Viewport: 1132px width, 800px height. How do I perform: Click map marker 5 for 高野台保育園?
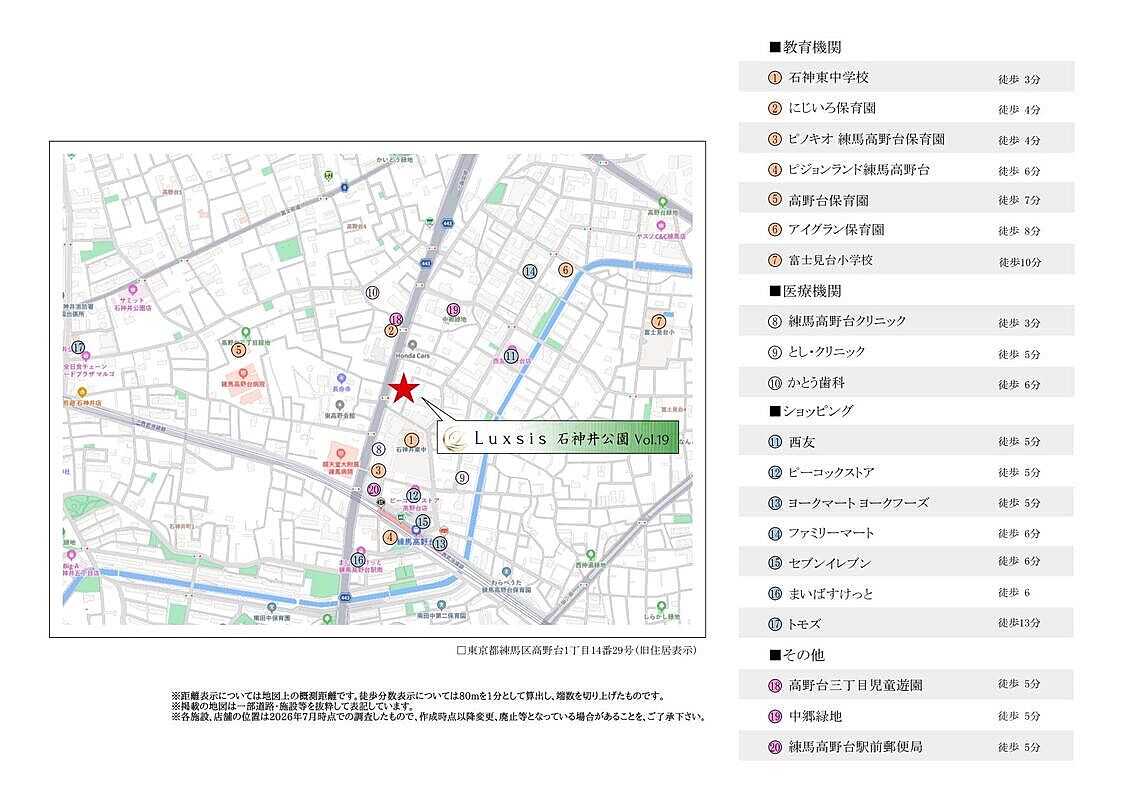click(238, 350)
